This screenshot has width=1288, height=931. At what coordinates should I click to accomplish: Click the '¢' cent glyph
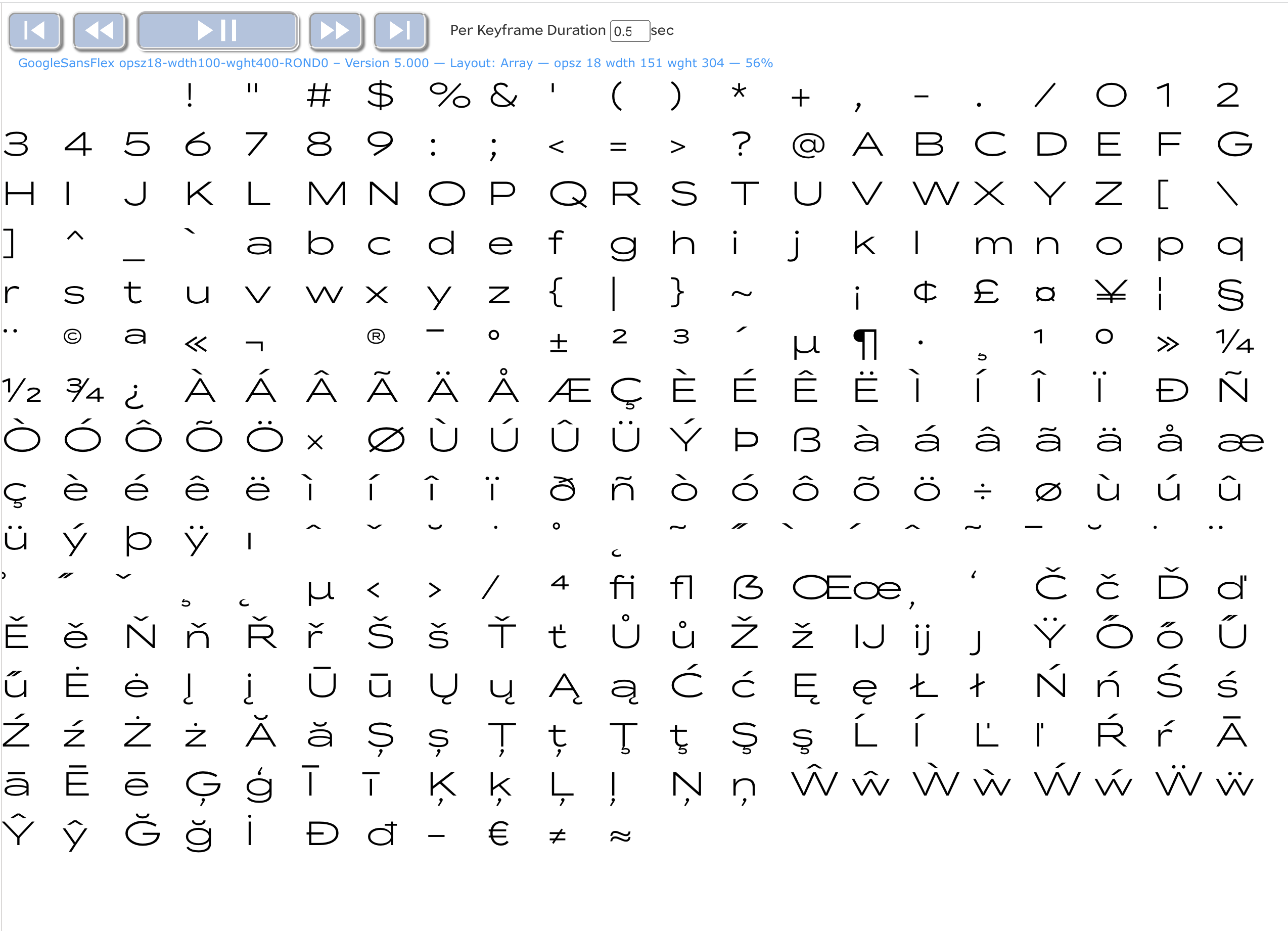925,292
